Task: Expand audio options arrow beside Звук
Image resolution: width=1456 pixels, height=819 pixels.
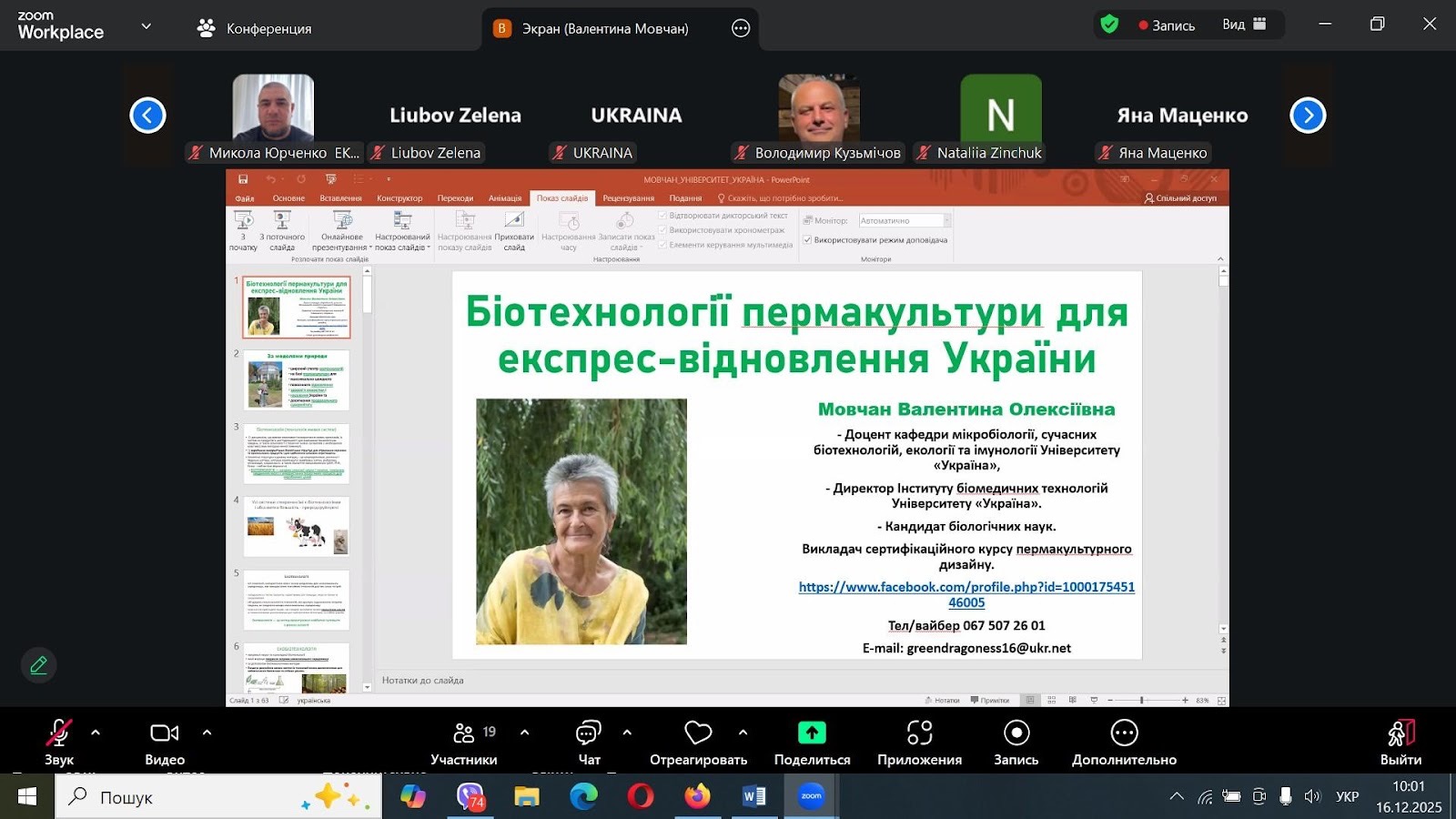Action: click(x=96, y=733)
